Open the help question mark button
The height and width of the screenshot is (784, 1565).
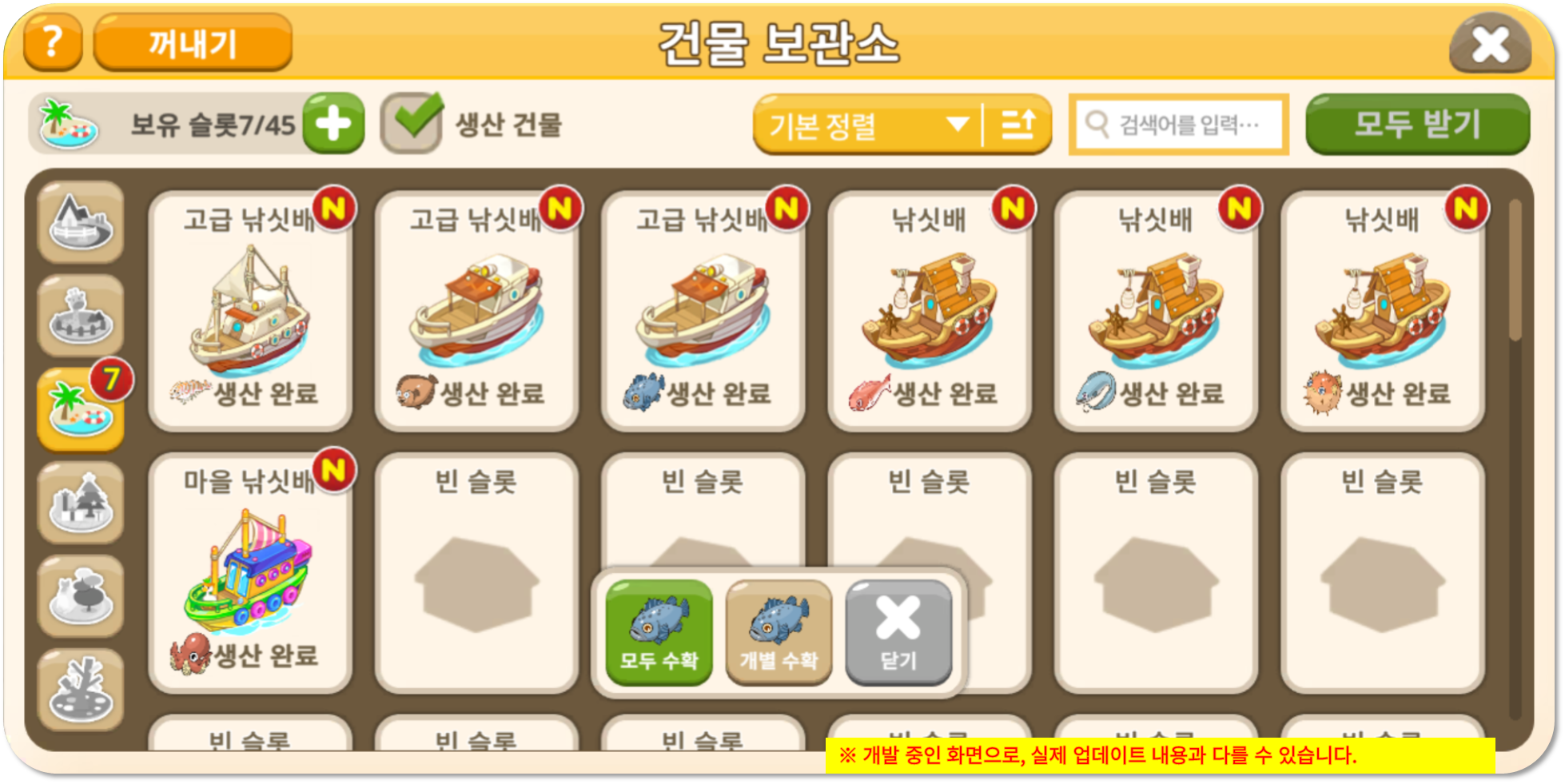coord(53,42)
